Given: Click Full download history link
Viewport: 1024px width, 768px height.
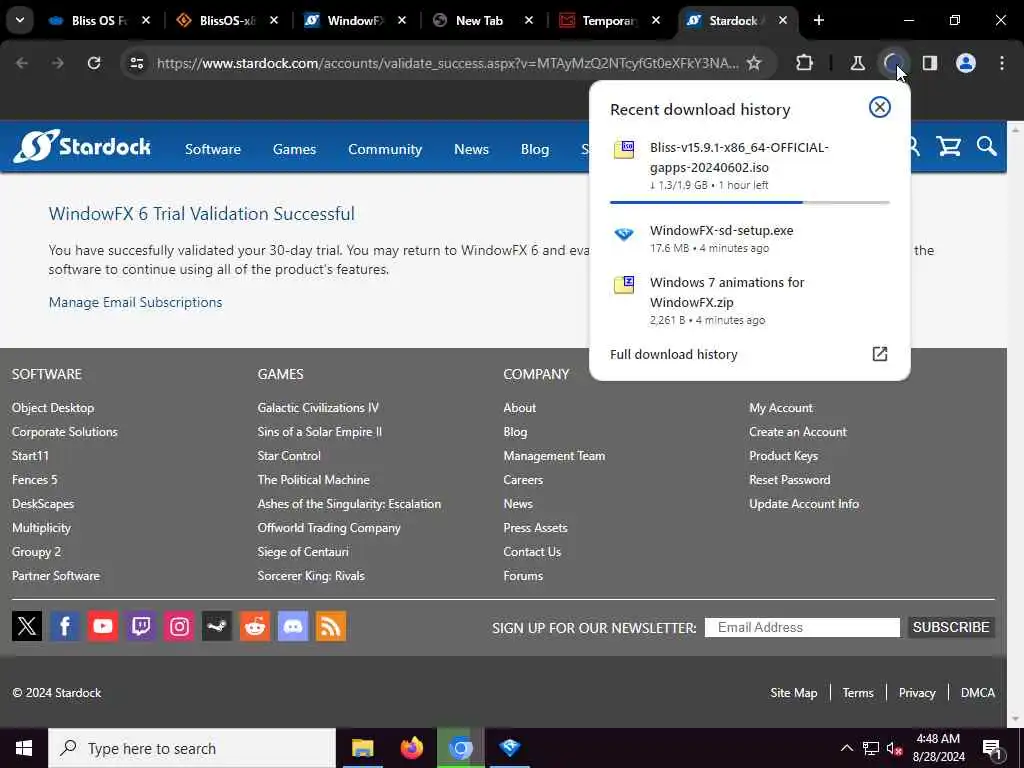Looking at the screenshot, I should pyautogui.click(x=673, y=354).
